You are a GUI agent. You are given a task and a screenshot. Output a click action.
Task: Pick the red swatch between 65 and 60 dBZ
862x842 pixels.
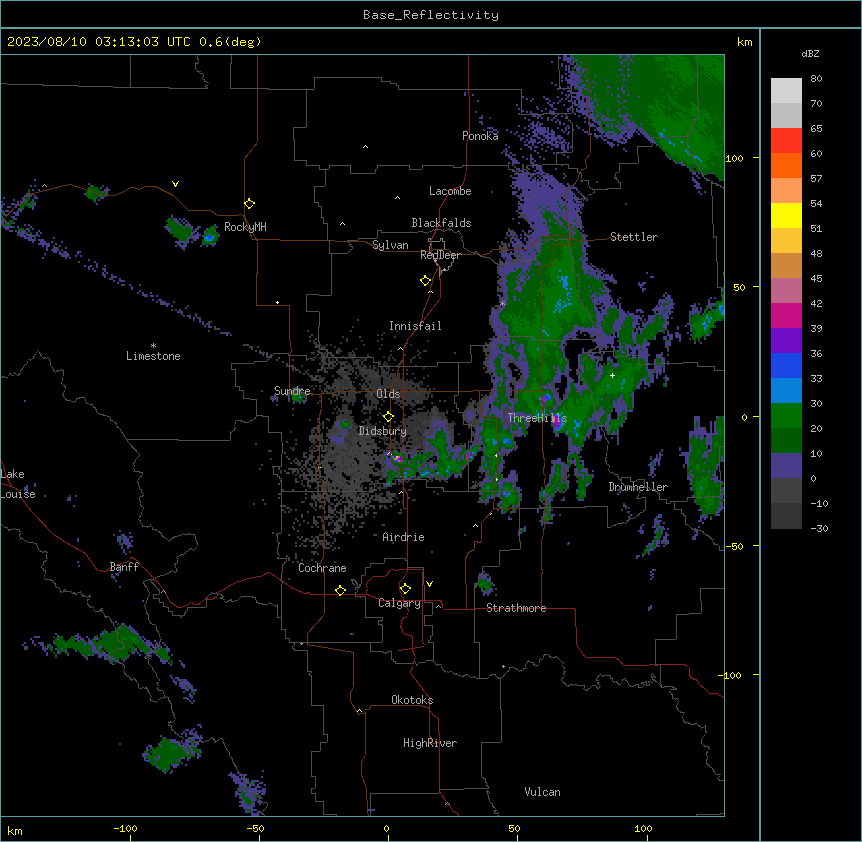[786, 141]
